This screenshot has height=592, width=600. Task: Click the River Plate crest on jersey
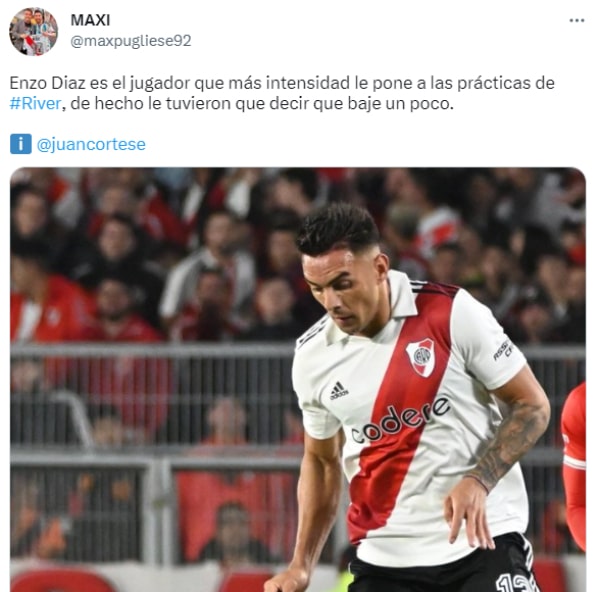pyautogui.click(x=421, y=357)
